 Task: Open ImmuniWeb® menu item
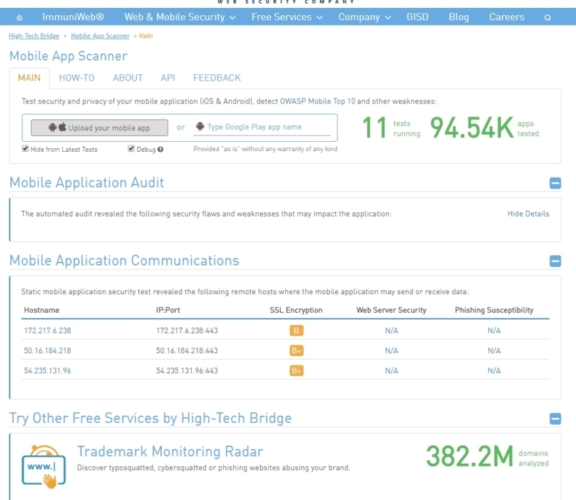pyautogui.click(x=73, y=17)
